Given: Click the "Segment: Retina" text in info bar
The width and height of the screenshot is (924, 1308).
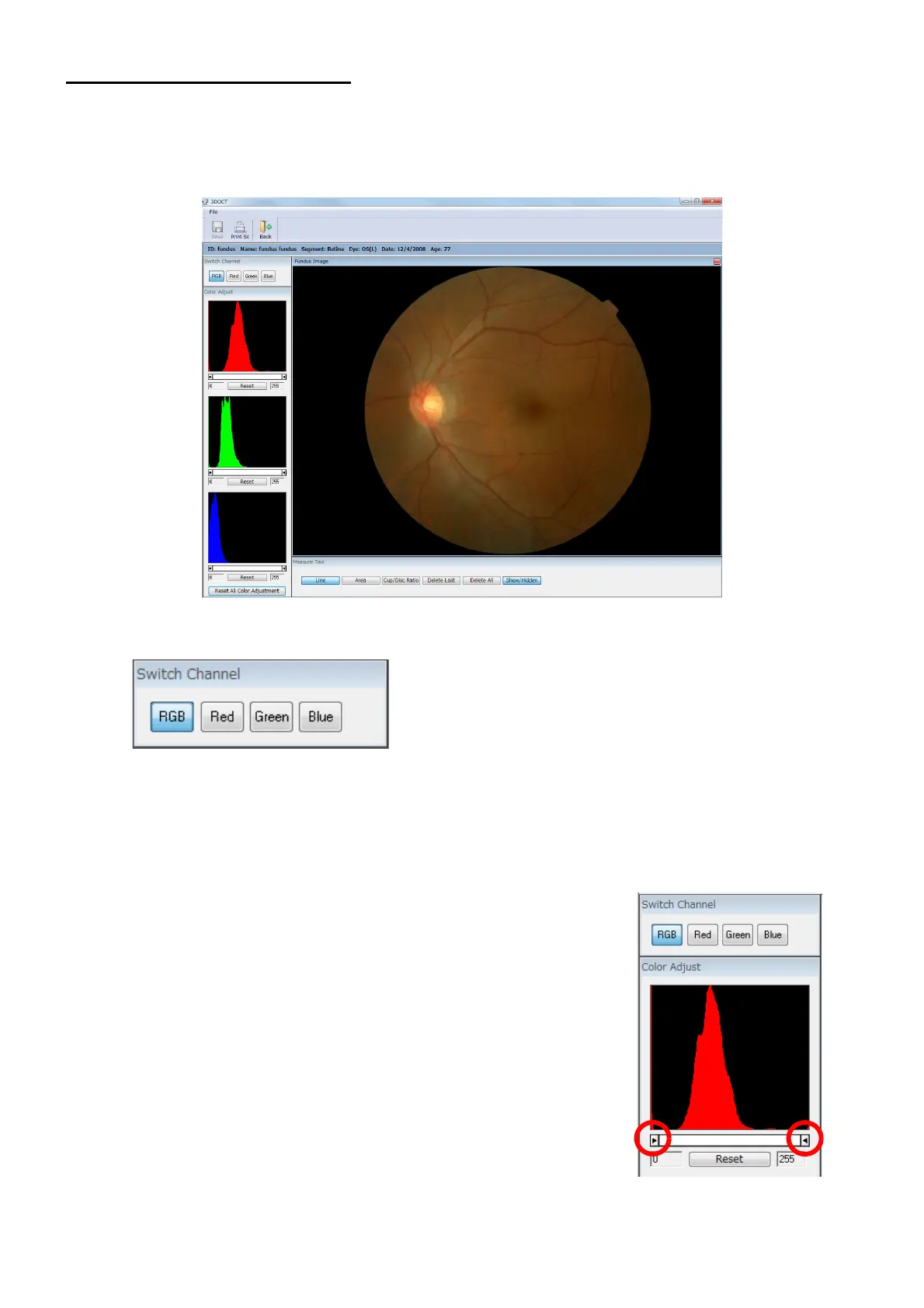Looking at the screenshot, I should pos(322,249).
